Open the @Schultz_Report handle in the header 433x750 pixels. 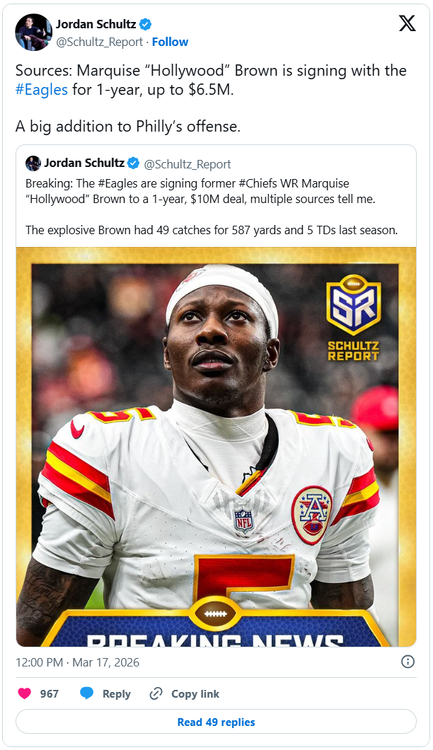pyautogui.click(x=100, y=42)
